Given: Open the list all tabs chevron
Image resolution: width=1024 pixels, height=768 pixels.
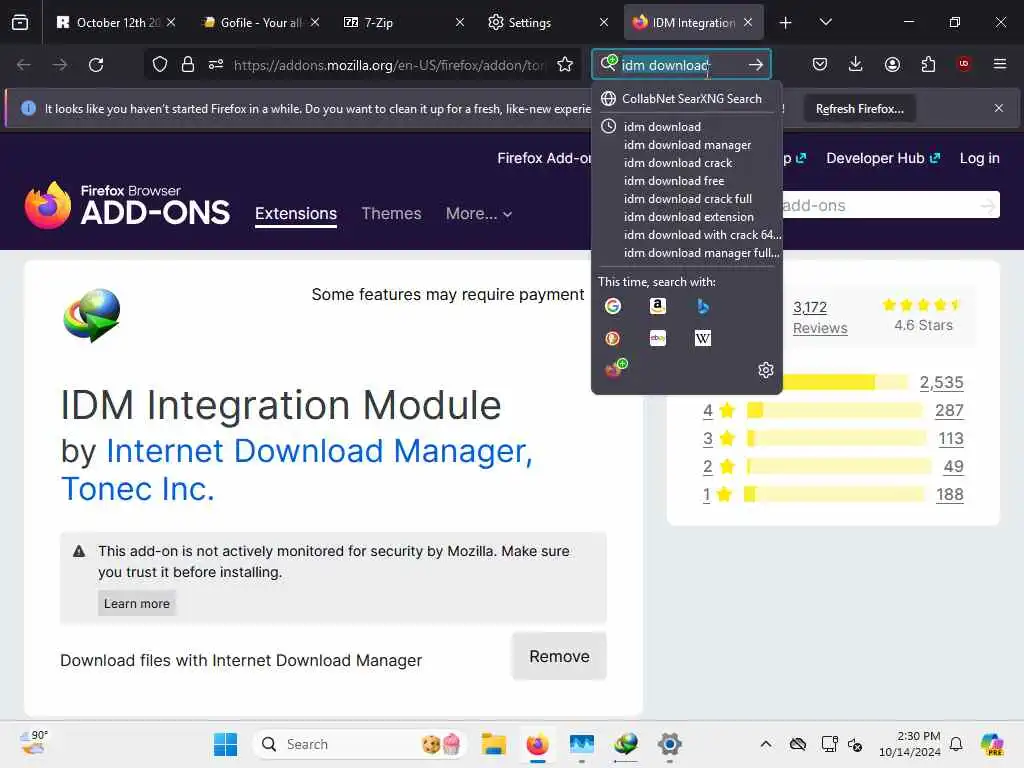Looking at the screenshot, I should [825, 22].
